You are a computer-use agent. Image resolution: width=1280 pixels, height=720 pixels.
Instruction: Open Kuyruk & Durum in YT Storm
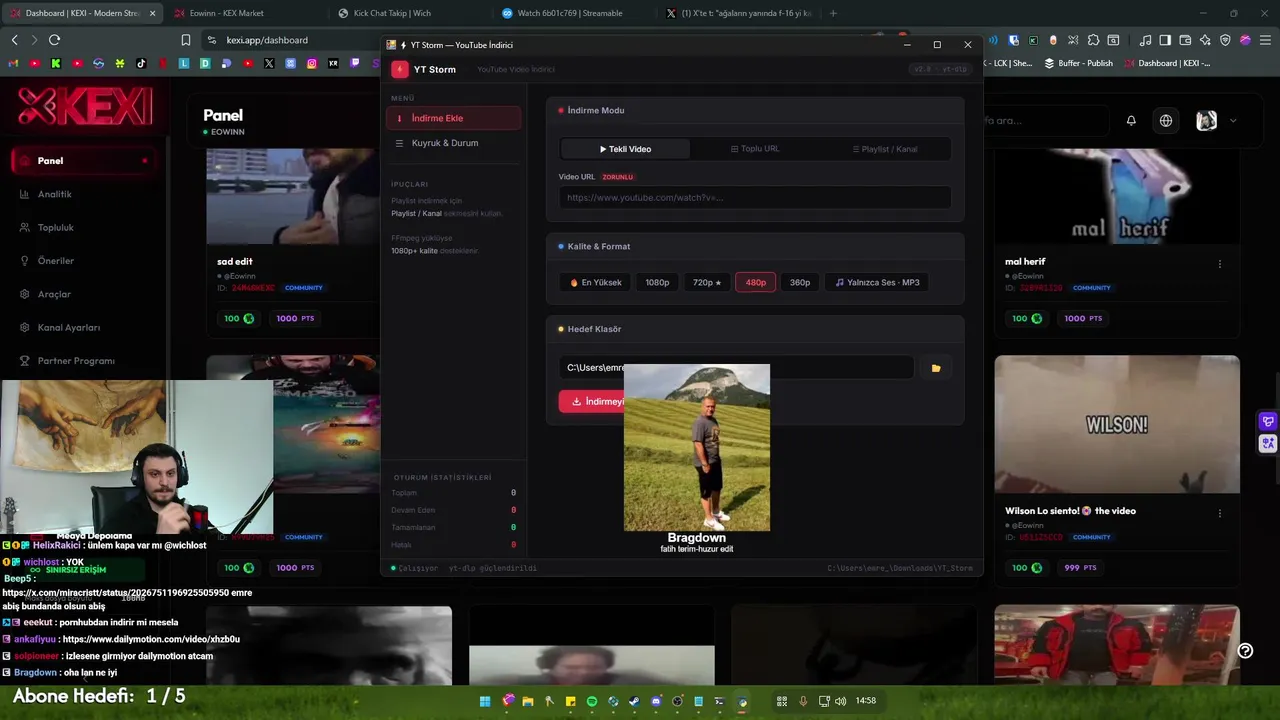click(x=454, y=143)
